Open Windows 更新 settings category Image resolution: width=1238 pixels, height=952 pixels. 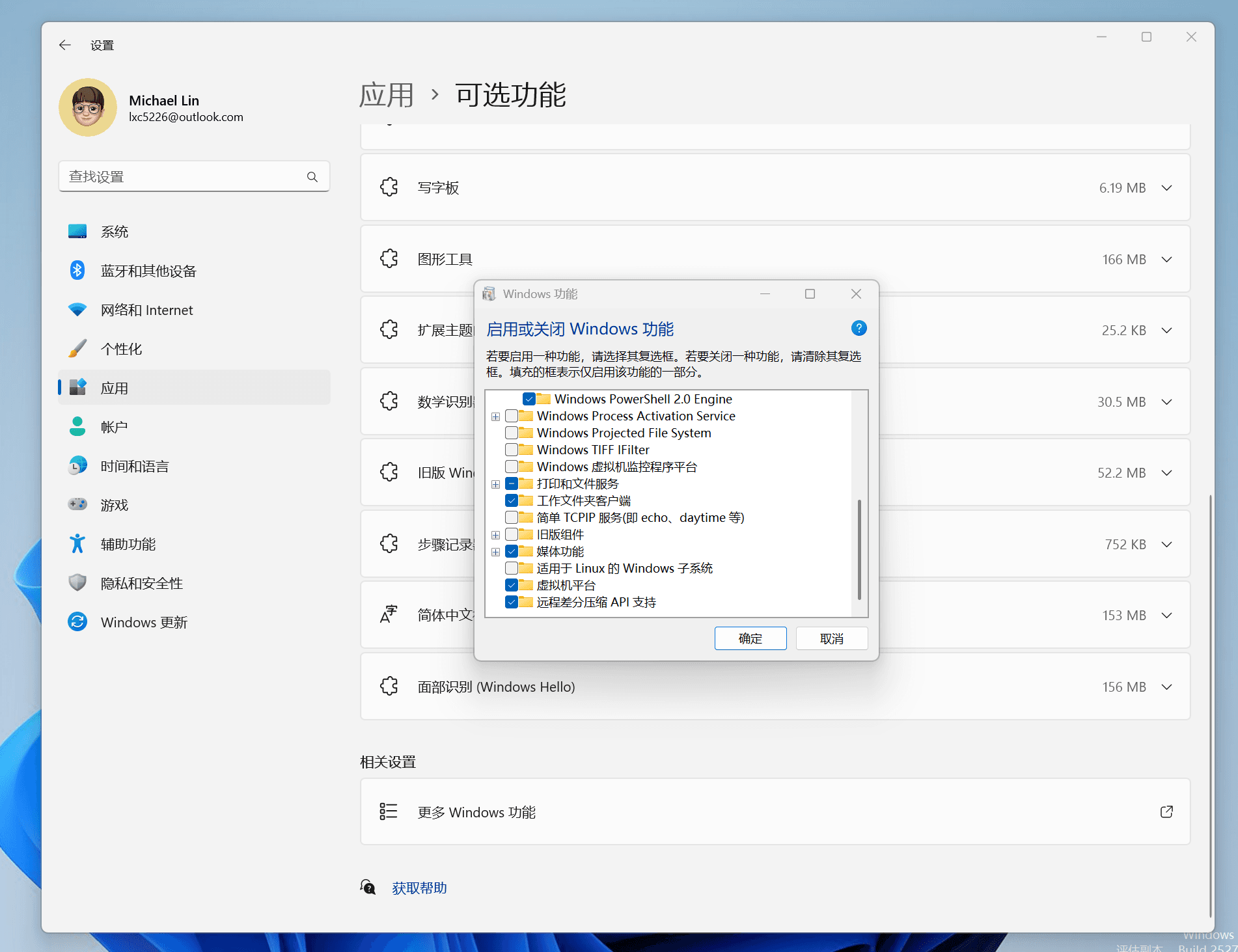point(194,622)
